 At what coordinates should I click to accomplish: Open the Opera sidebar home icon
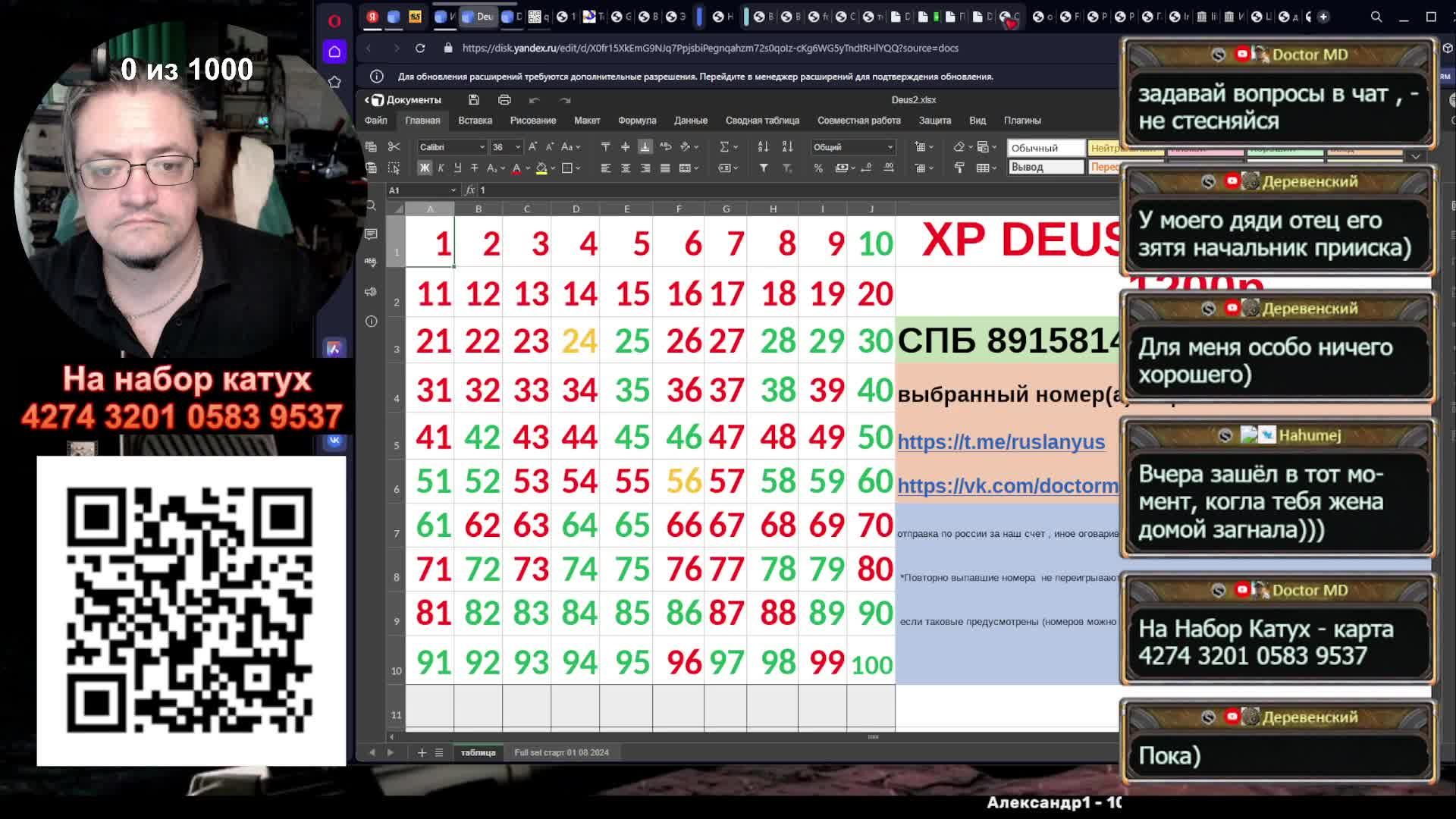334,52
